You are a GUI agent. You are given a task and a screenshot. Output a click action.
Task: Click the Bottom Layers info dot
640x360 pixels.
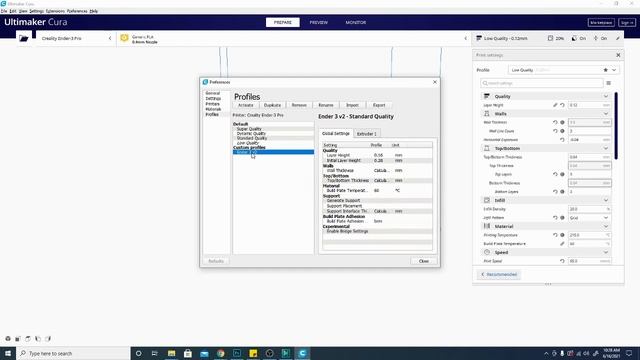click(x=562, y=191)
